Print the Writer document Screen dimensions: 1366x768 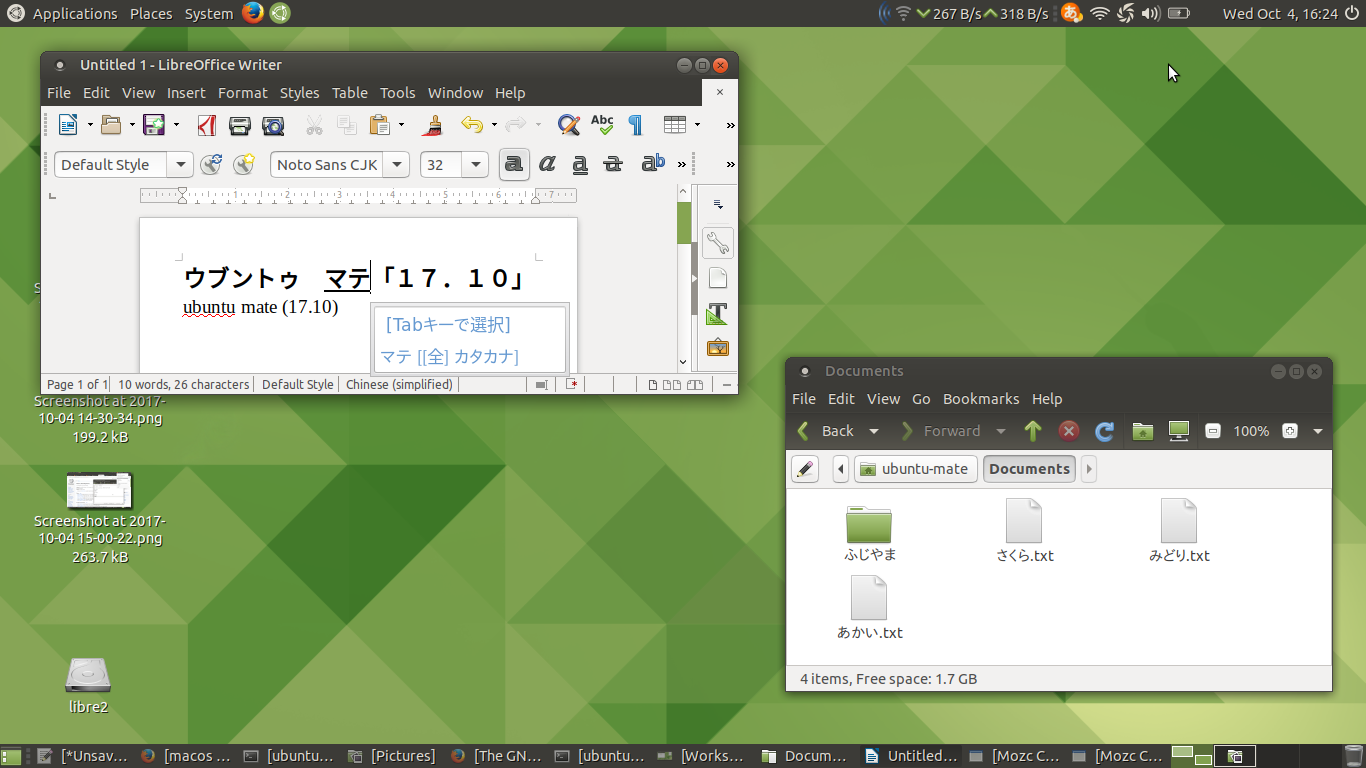point(240,125)
